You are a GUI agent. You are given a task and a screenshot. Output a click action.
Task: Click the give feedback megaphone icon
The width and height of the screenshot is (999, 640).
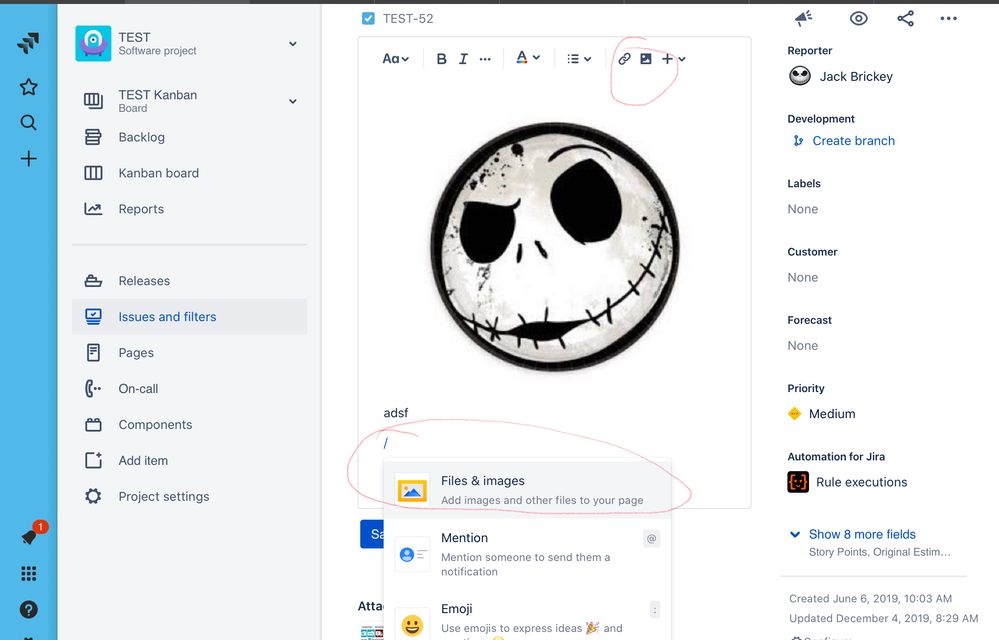point(803,18)
